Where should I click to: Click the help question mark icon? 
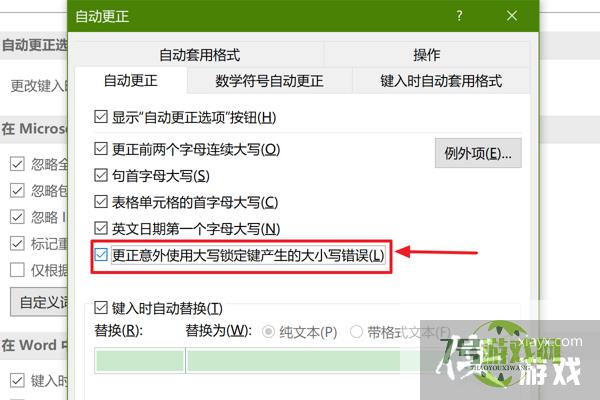459,16
